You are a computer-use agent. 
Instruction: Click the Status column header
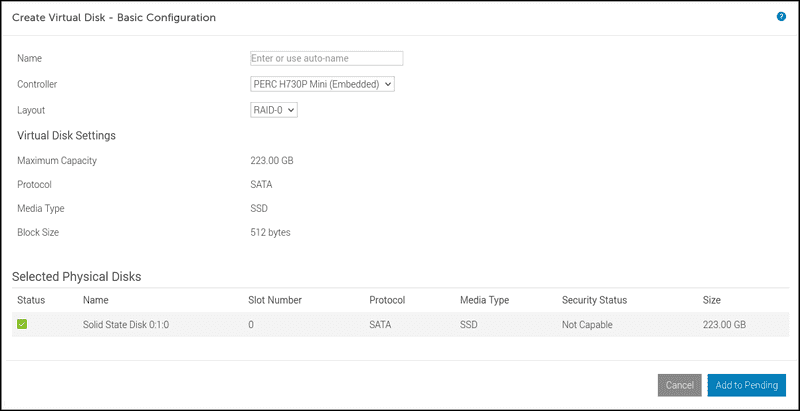tap(31, 299)
